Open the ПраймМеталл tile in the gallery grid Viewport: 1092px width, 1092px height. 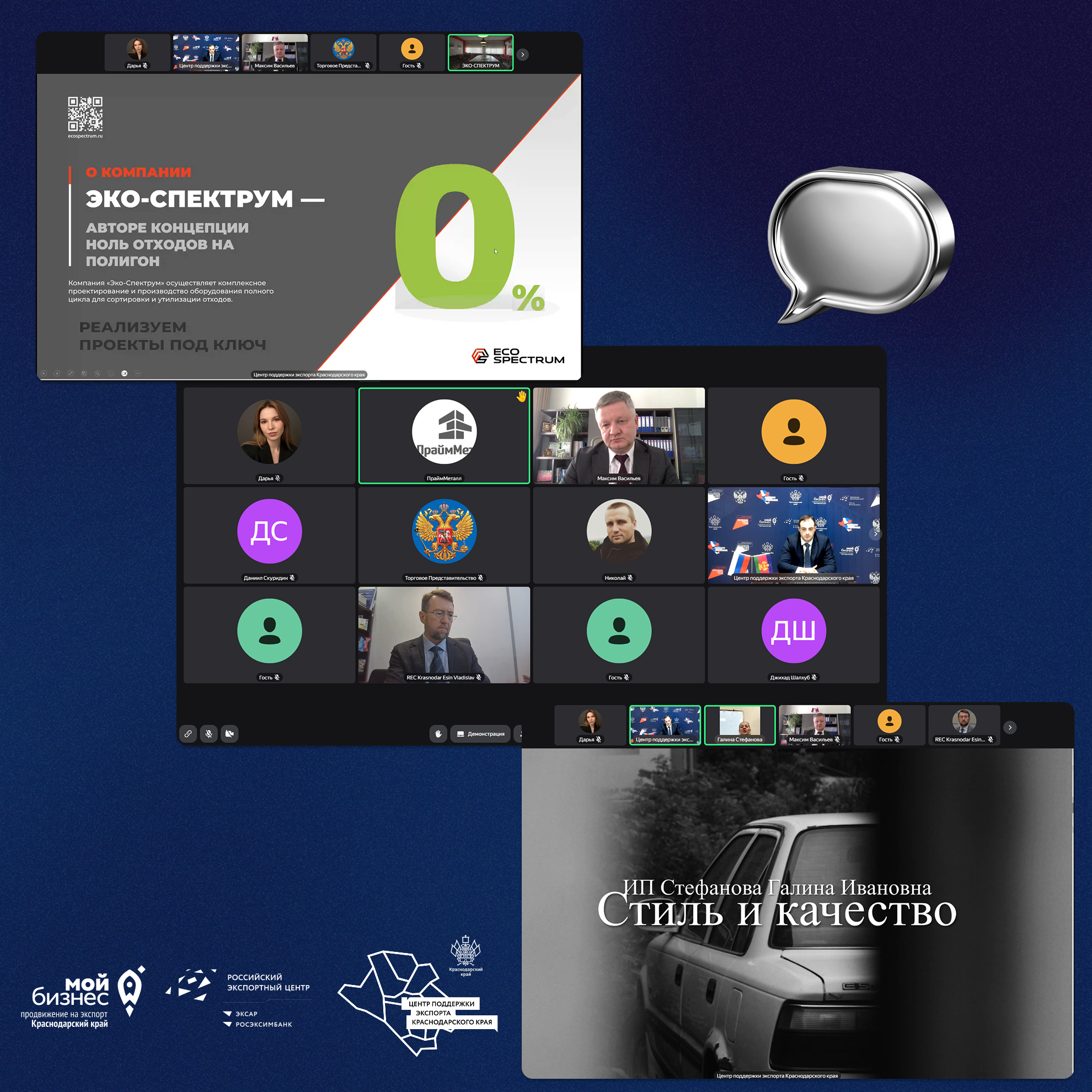click(x=445, y=436)
